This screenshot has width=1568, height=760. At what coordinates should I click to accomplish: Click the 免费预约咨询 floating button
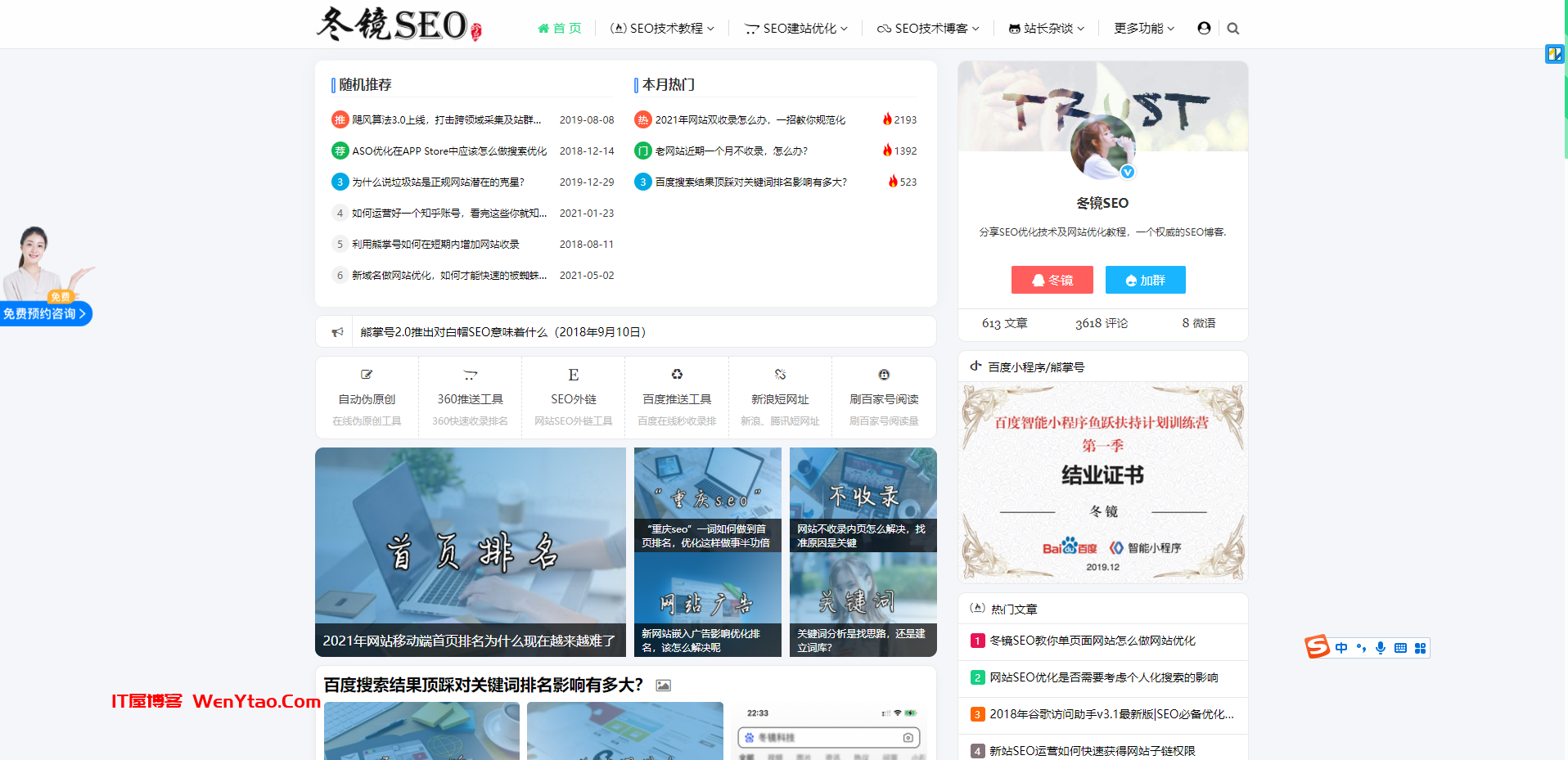point(46,313)
